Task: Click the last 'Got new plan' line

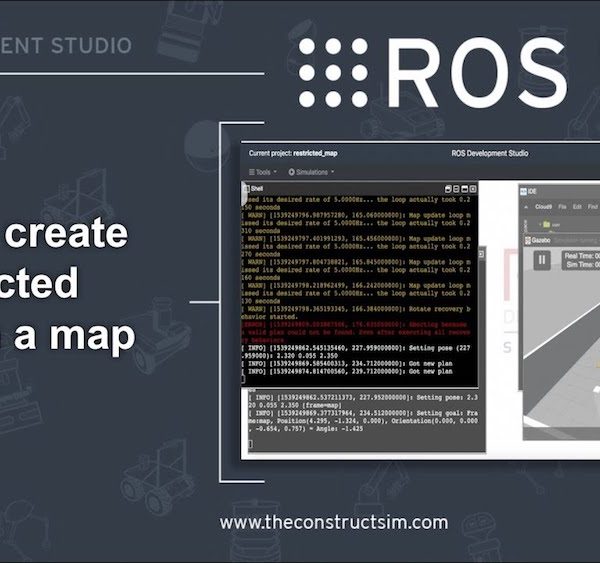Action: (x=347, y=372)
